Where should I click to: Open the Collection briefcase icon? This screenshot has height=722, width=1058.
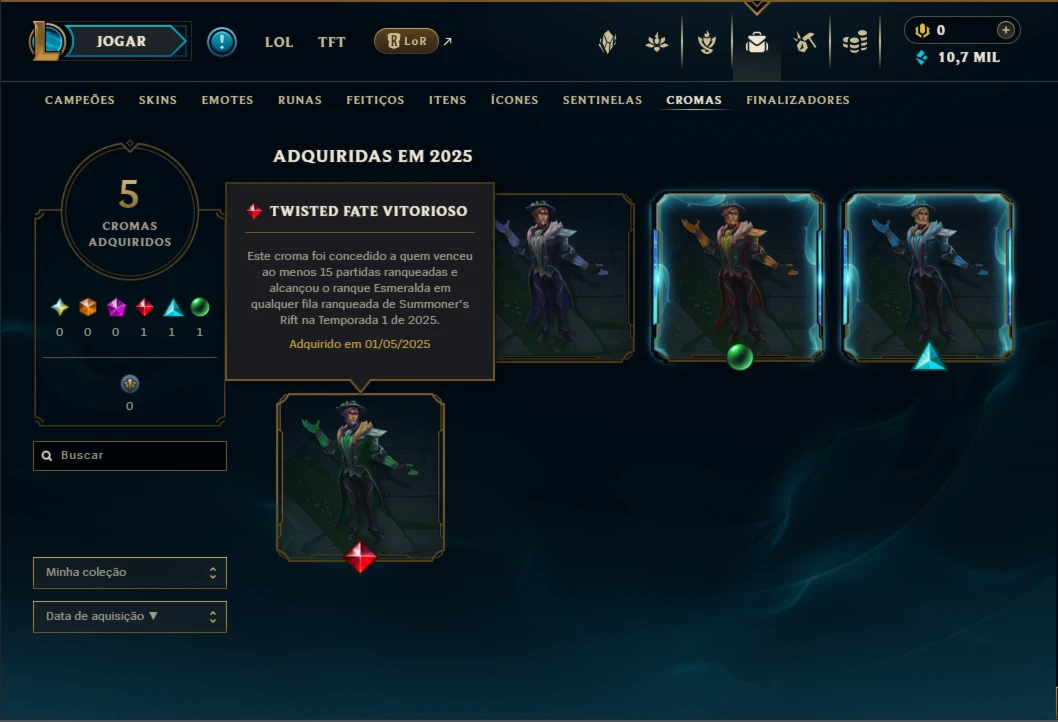point(756,43)
